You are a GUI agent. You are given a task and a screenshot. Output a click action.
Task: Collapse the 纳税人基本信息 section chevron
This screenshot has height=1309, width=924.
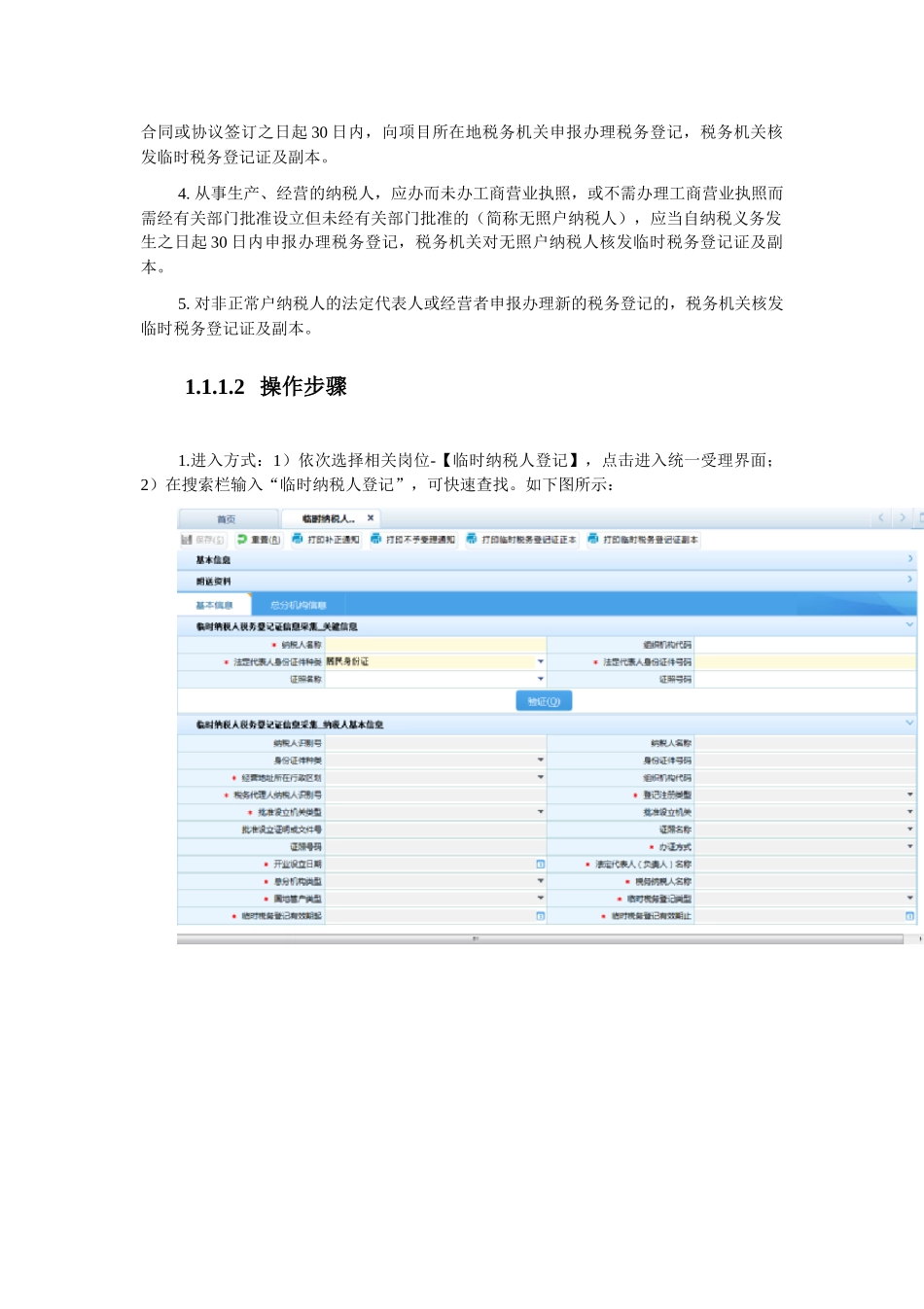[910, 724]
